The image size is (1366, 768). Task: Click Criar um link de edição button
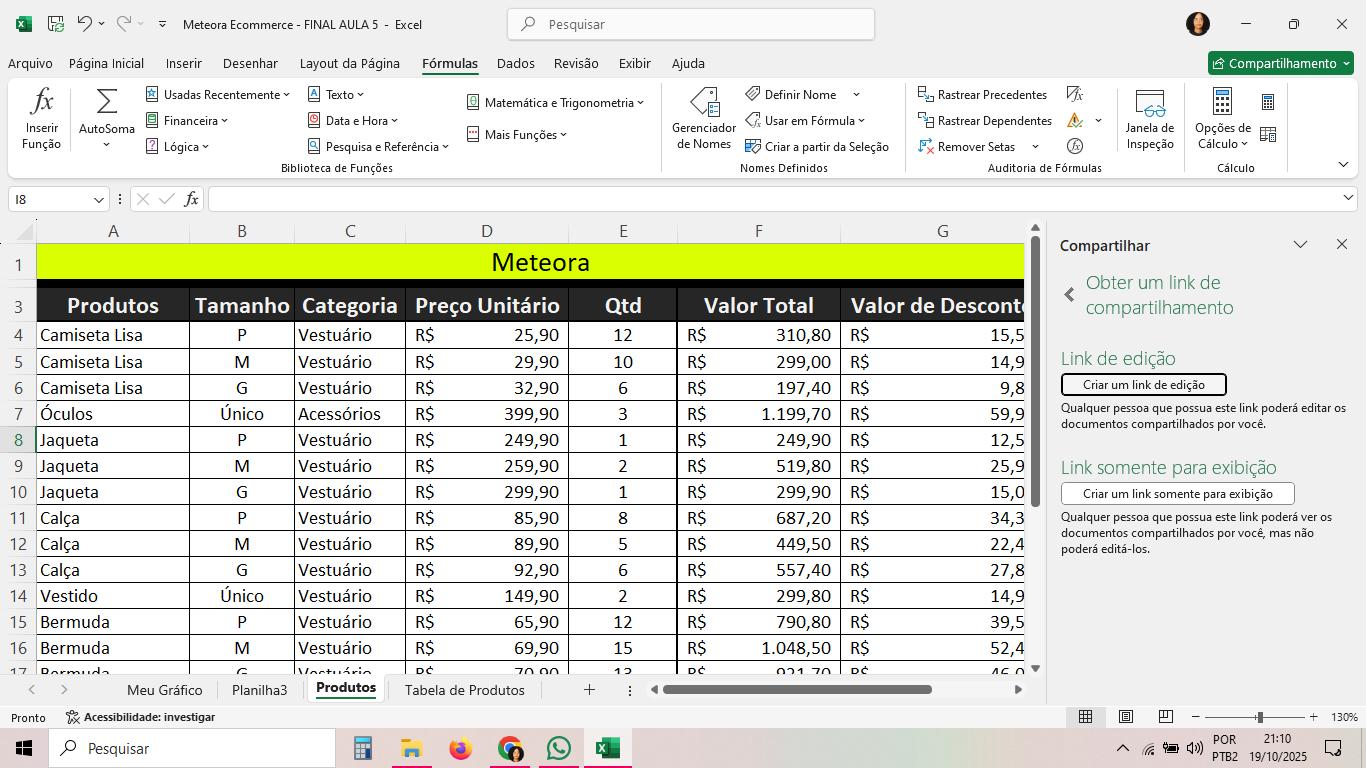click(x=1143, y=385)
